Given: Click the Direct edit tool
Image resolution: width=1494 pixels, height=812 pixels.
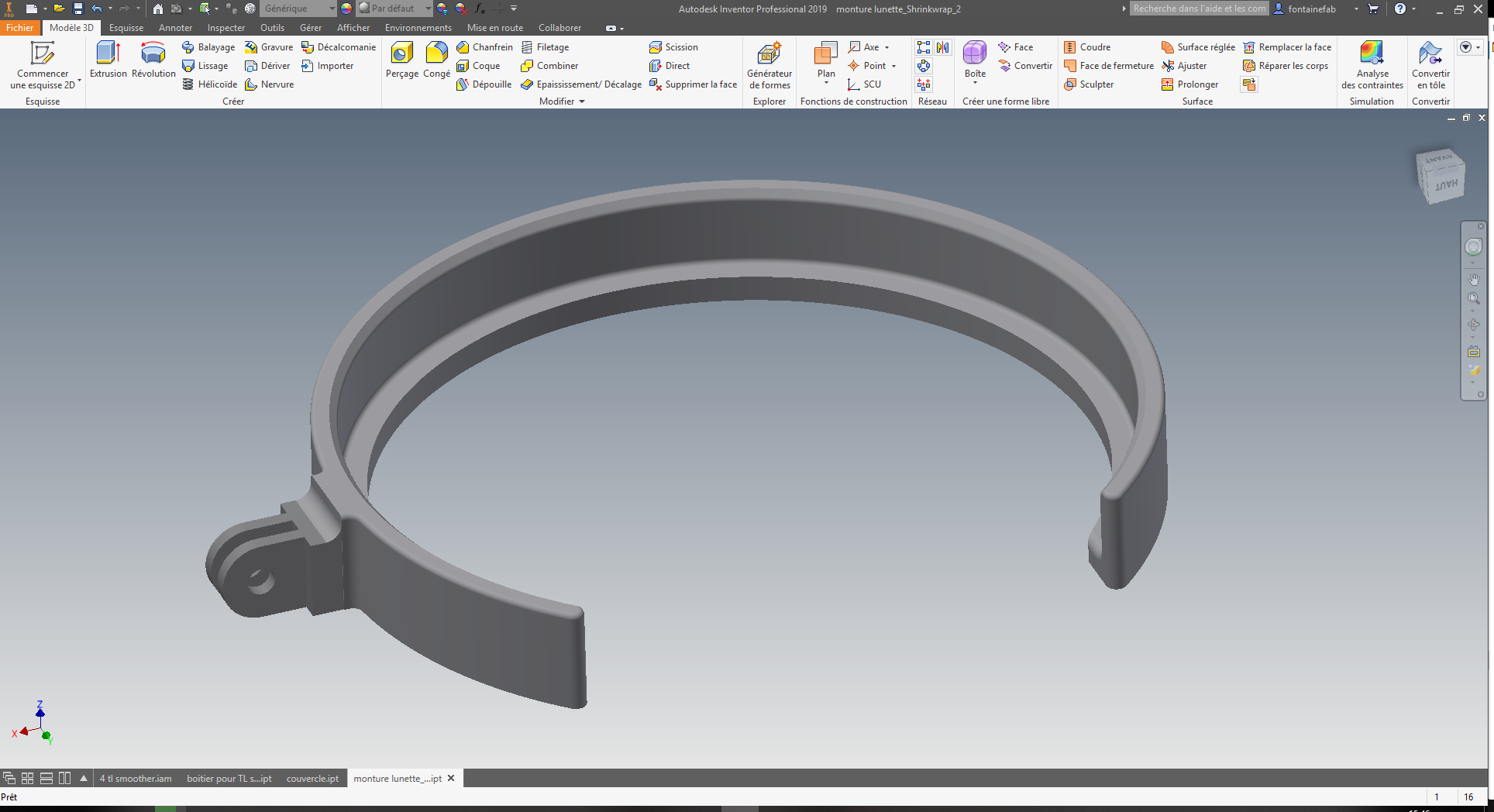Looking at the screenshot, I should point(670,66).
